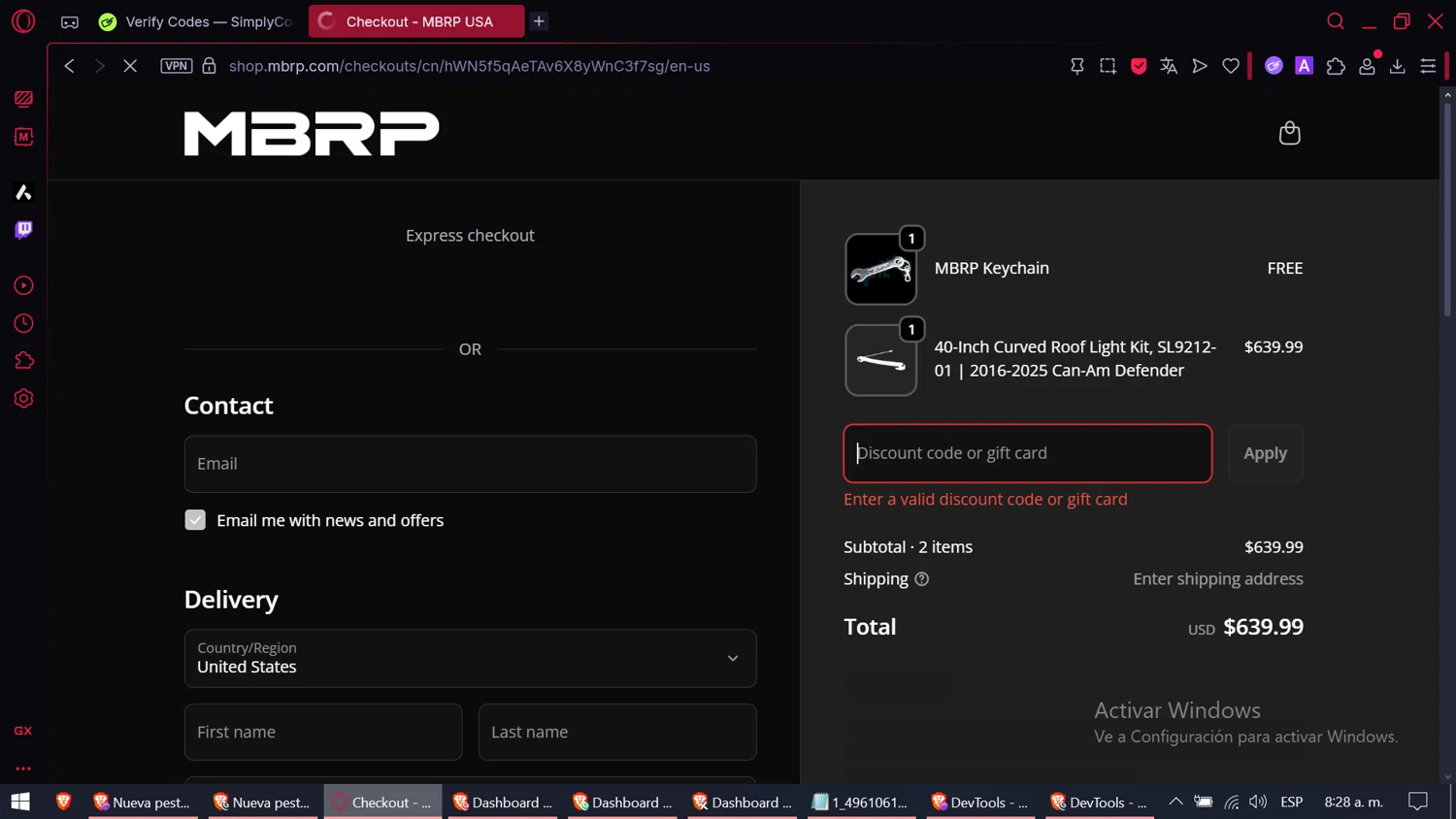Stop loading the checkout page
The height and width of the screenshot is (819, 1456).
(130, 66)
